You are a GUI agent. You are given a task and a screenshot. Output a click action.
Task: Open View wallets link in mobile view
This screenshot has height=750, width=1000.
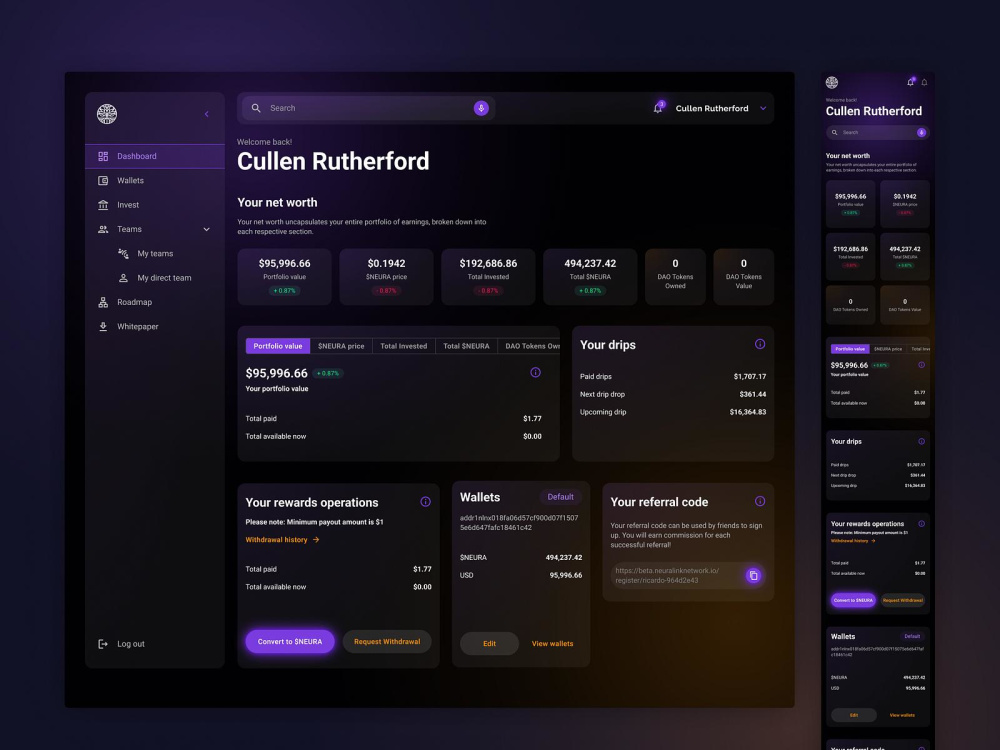(902, 715)
